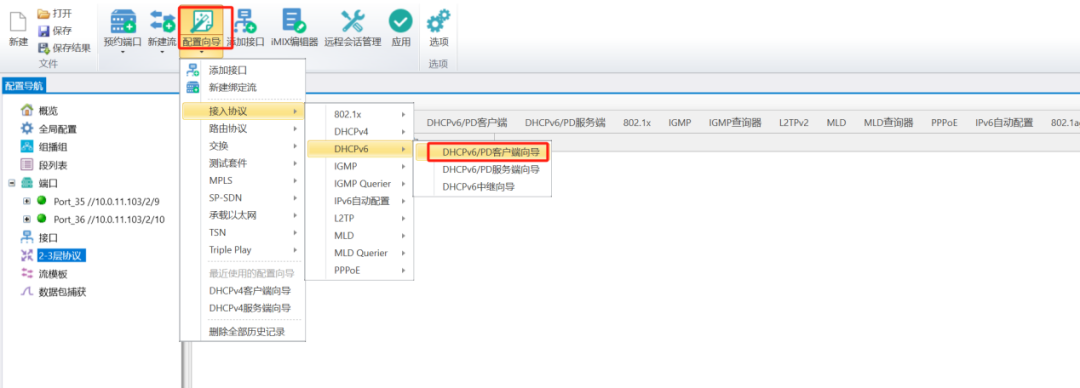Open dropdown arrow under 新建流
This screenshot has width=1080, height=388.
162,52
